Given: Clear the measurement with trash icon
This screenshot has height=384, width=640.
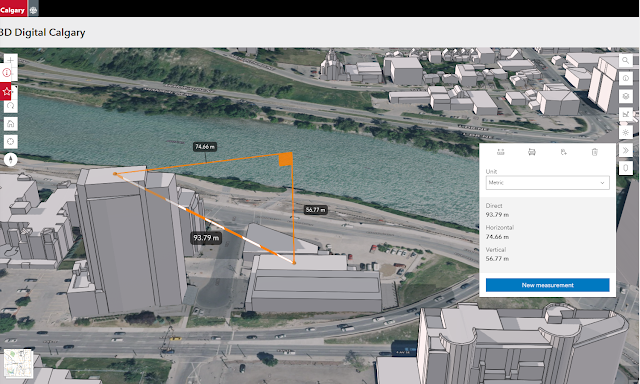Looking at the screenshot, I should pyautogui.click(x=595, y=152).
